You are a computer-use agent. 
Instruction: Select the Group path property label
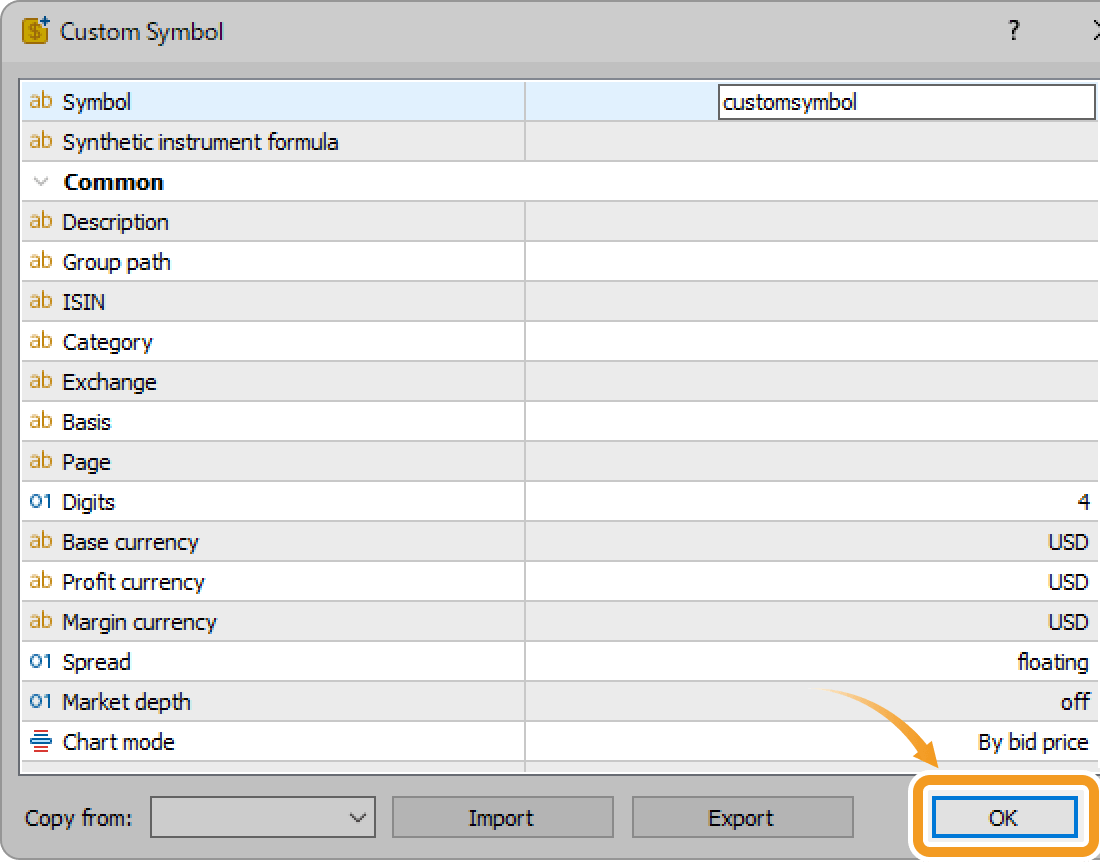coord(116,262)
